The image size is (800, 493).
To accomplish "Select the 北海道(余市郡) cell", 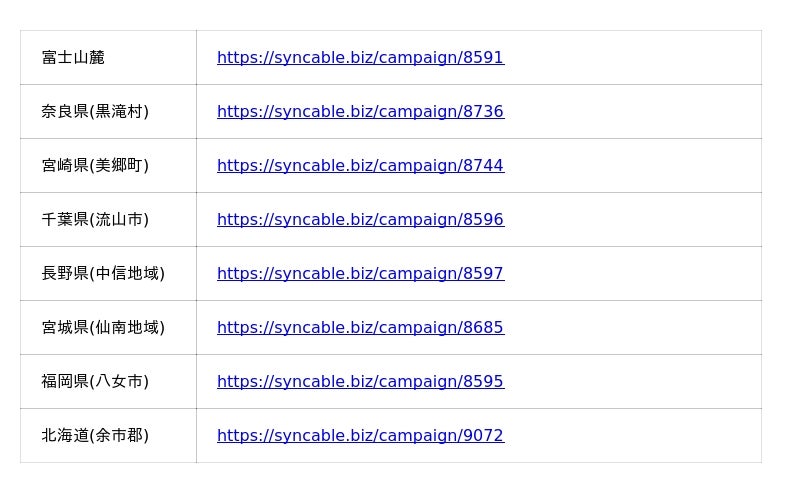I will (x=95, y=436).
